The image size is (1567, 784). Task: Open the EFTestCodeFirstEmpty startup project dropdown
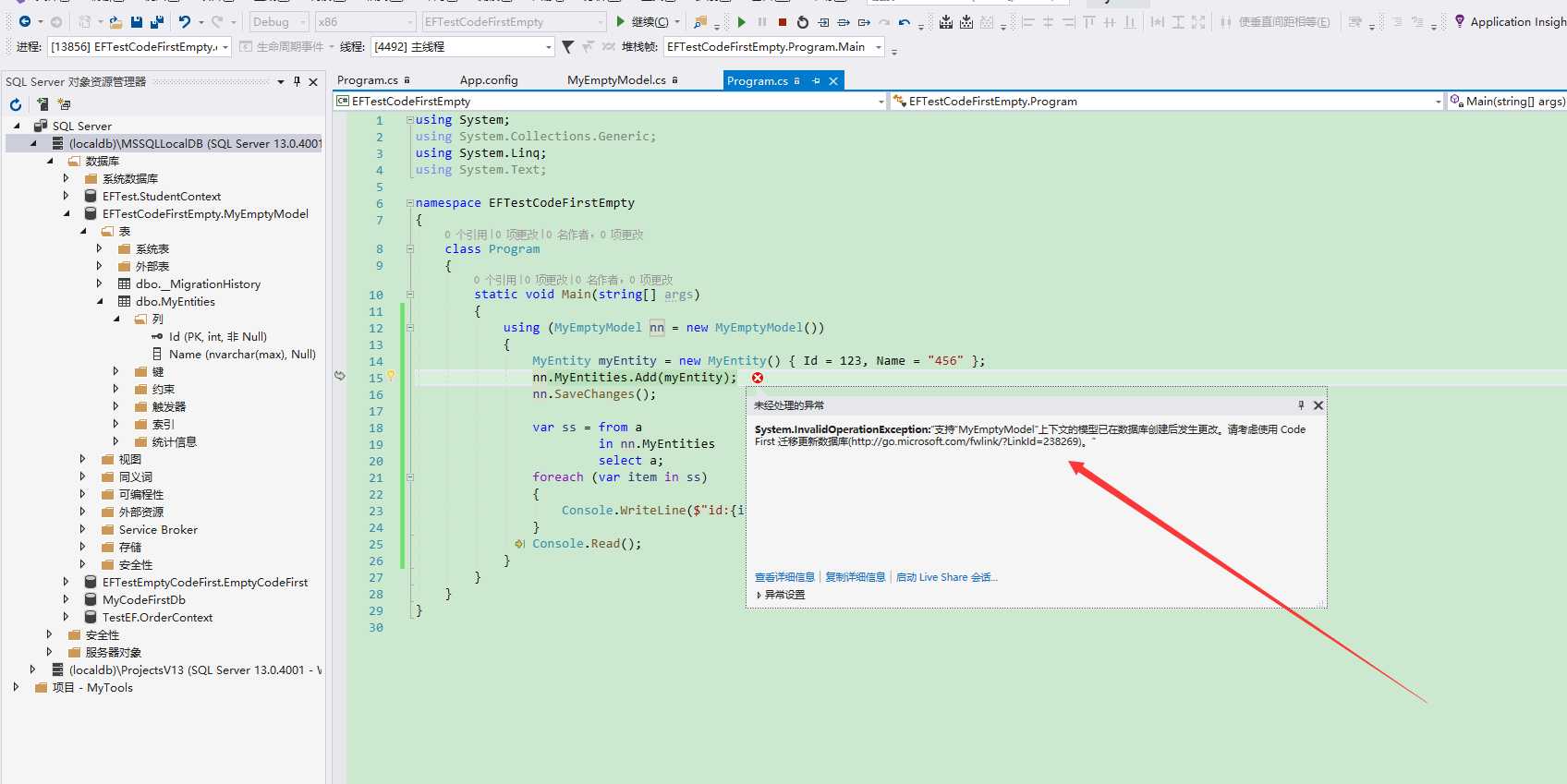click(514, 22)
